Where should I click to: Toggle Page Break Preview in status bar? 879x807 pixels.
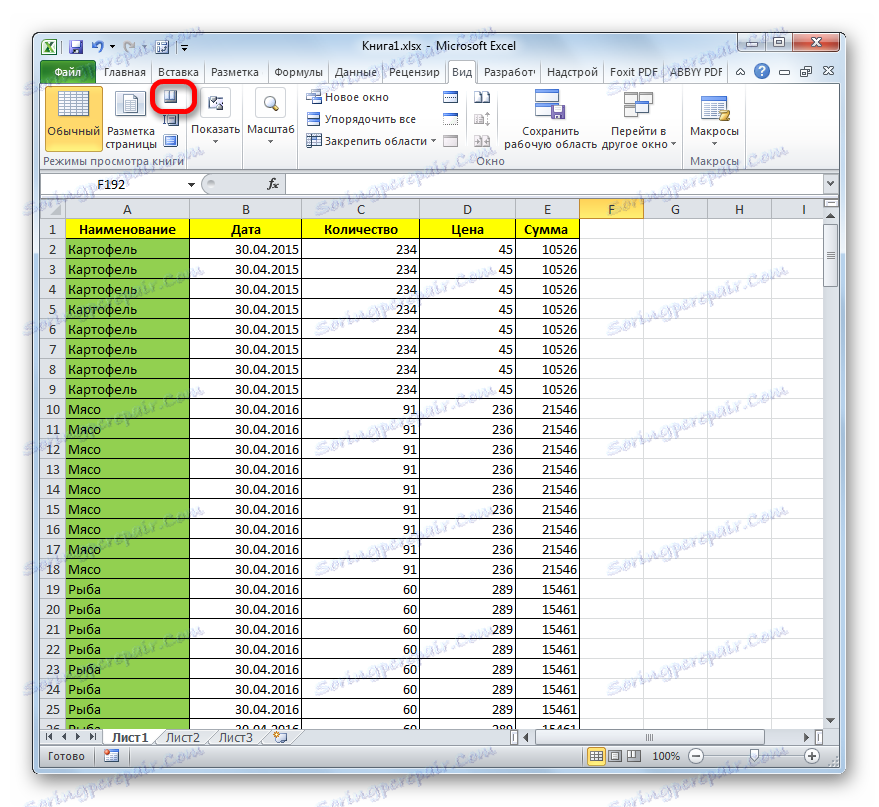[633, 756]
